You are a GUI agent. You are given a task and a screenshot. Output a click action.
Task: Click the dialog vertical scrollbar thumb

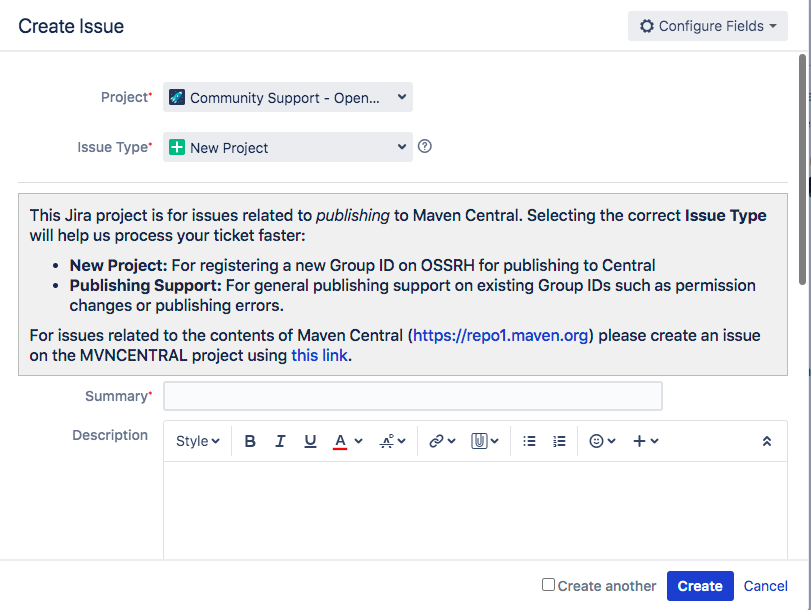pyautogui.click(x=802, y=170)
